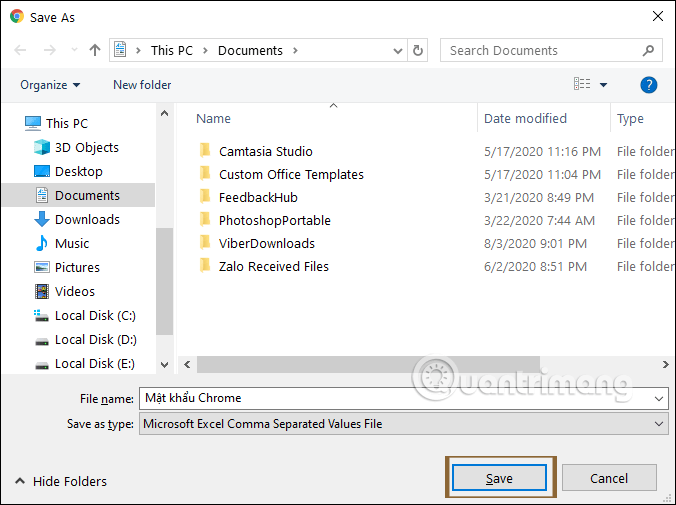The height and width of the screenshot is (505, 676).
Task: Click the Save button
Action: [499, 478]
